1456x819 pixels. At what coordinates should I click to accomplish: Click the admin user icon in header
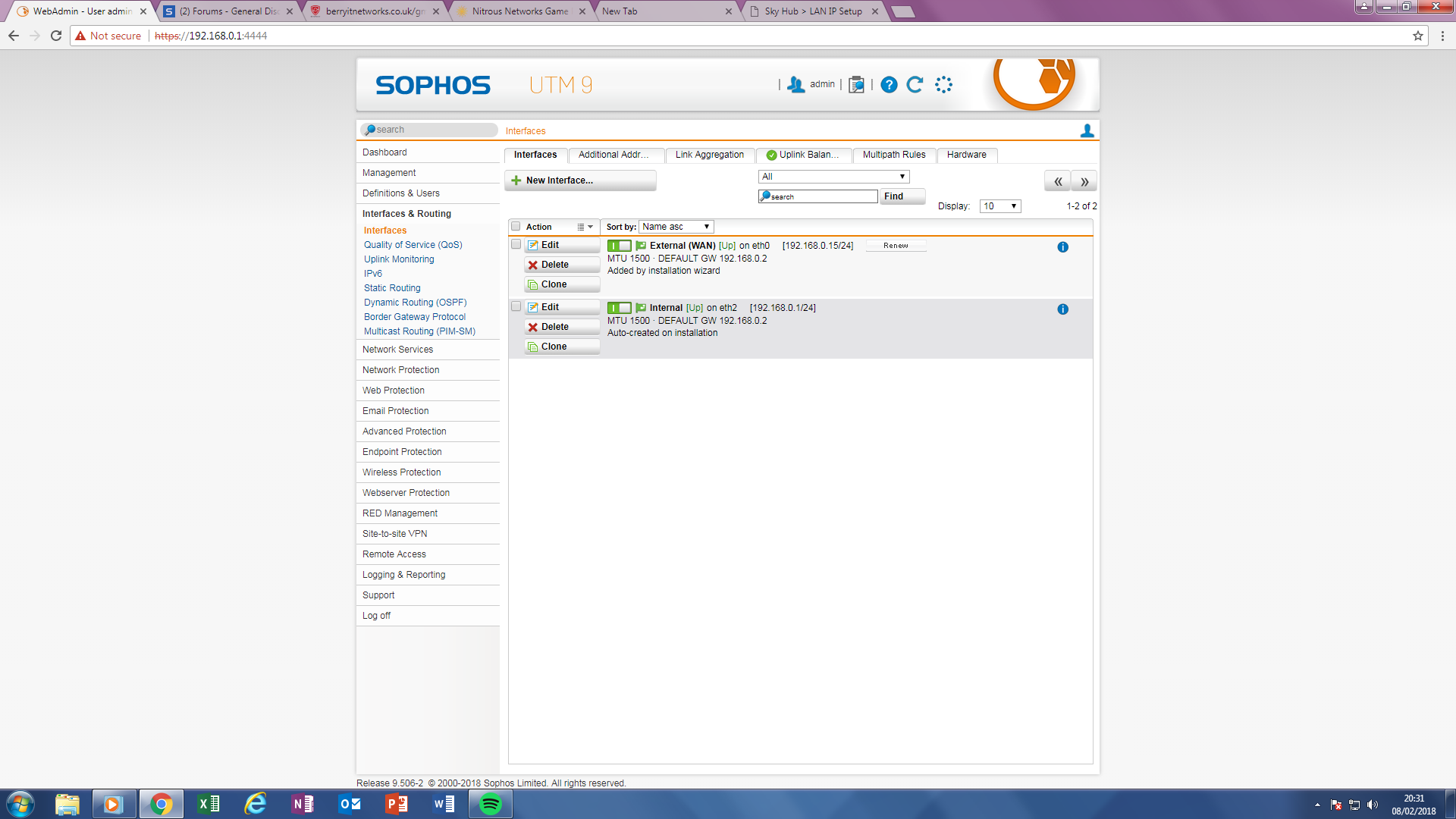click(x=795, y=85)
